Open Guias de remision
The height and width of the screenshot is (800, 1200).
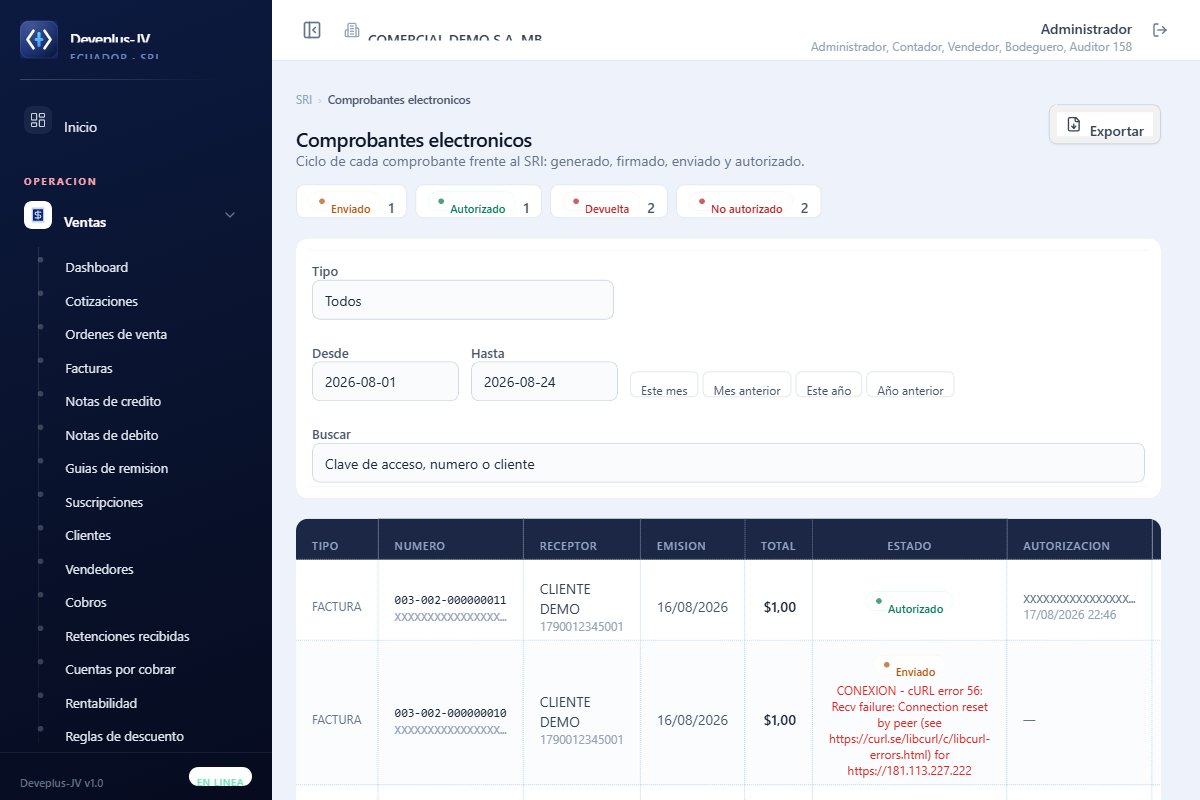pyautogui.click(x=116, y=468)
